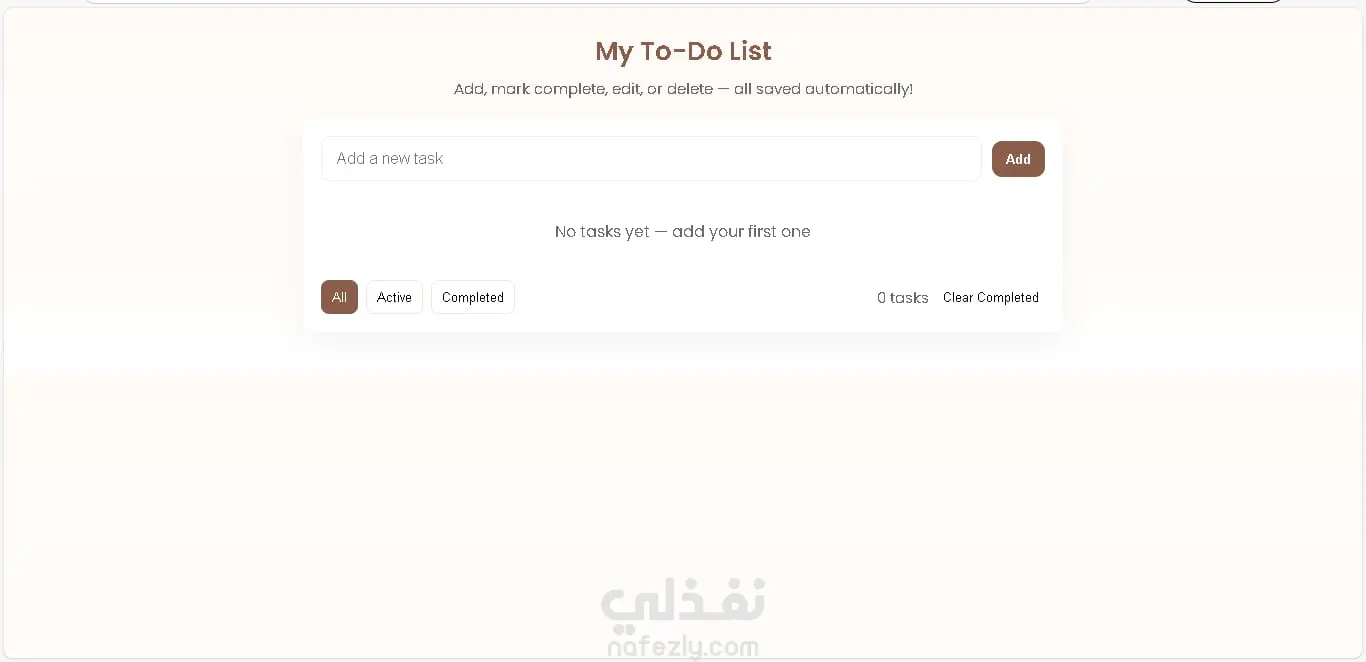Click the "No tasks yet" empty message
The width and height of the screenshot is (1366, 662).
pos(682,232)
